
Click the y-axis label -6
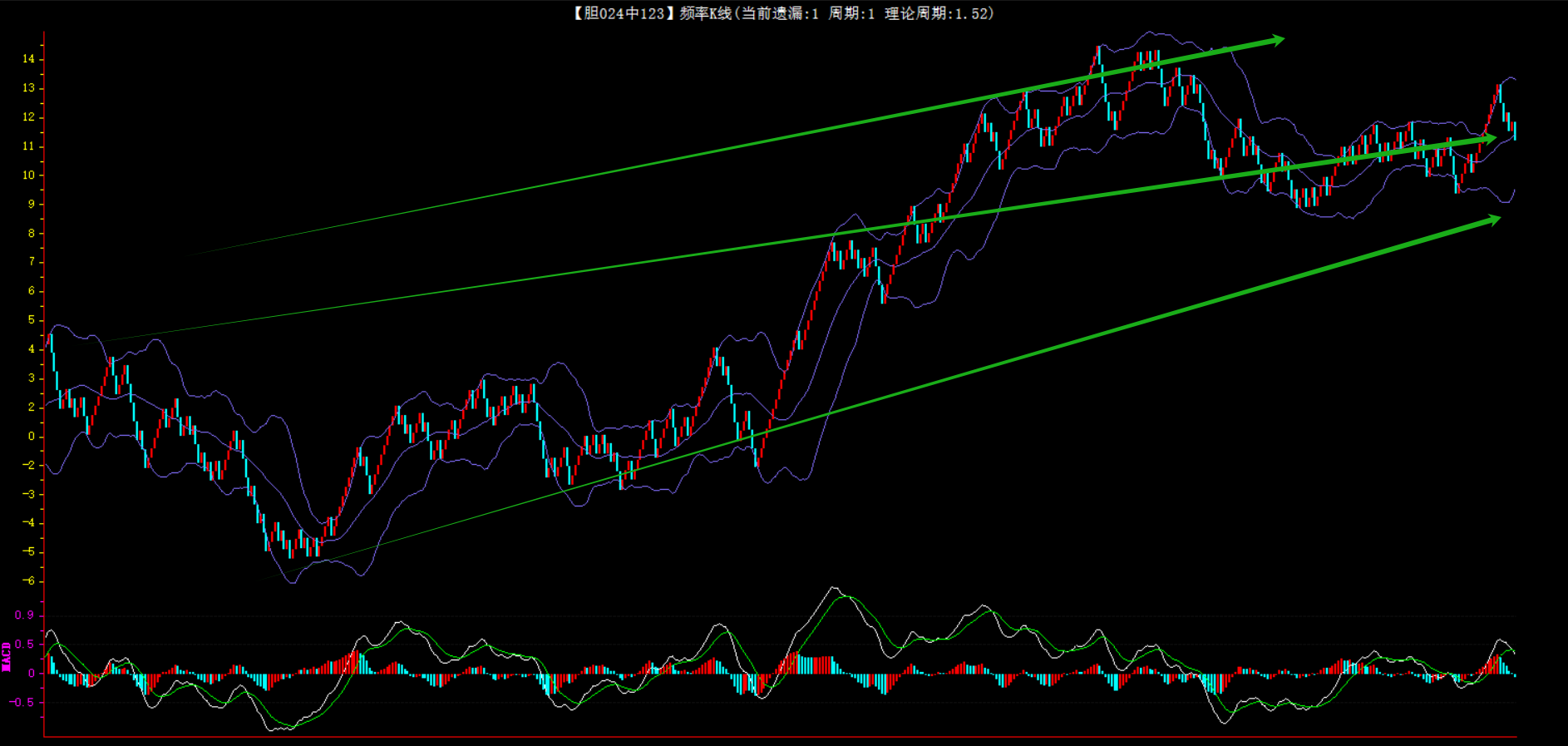click(28, 581)
